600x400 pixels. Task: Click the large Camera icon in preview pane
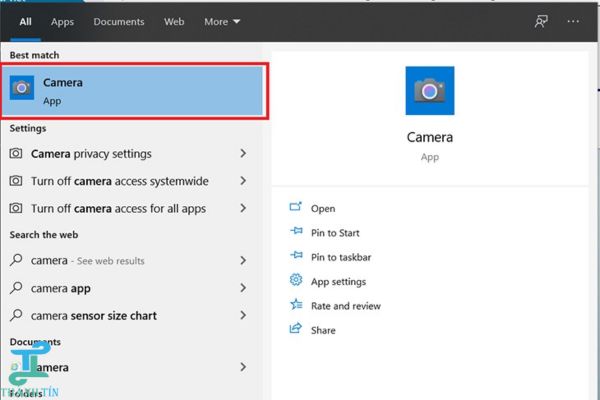(x=429, y=91)
